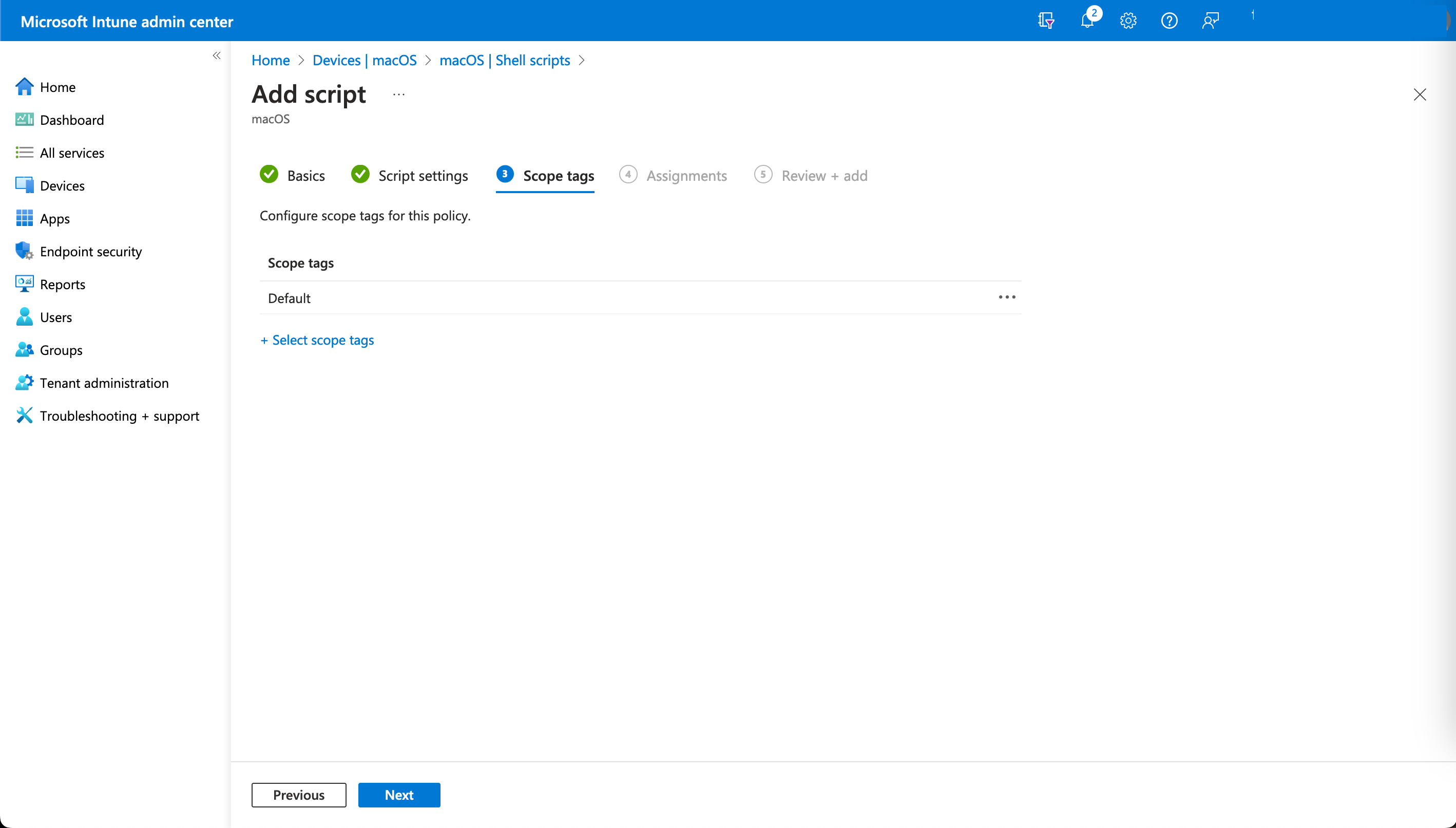Close the Add script pane
Image resolution: width=1456 pixels, height=828 pixels.
pos(1419,95)
